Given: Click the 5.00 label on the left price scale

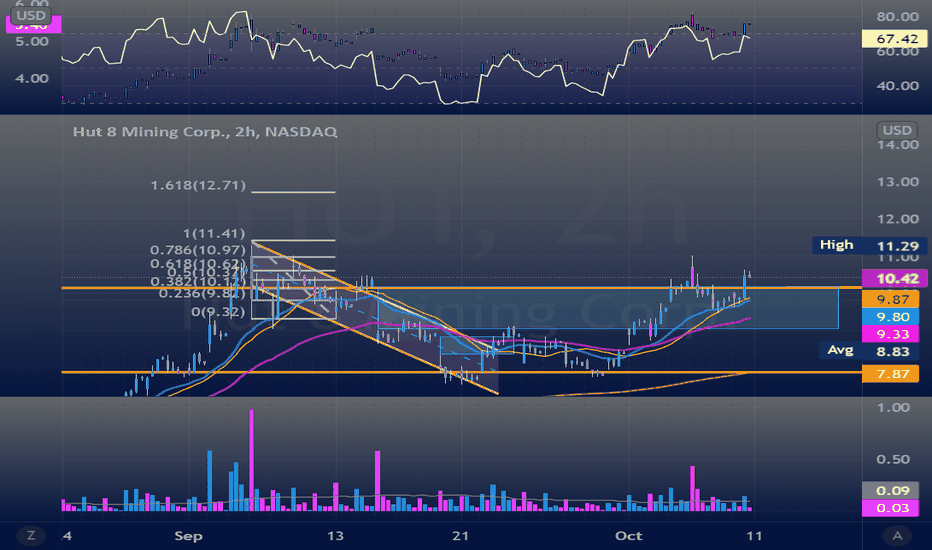Looking at the screenshot, I should (32, 42).
